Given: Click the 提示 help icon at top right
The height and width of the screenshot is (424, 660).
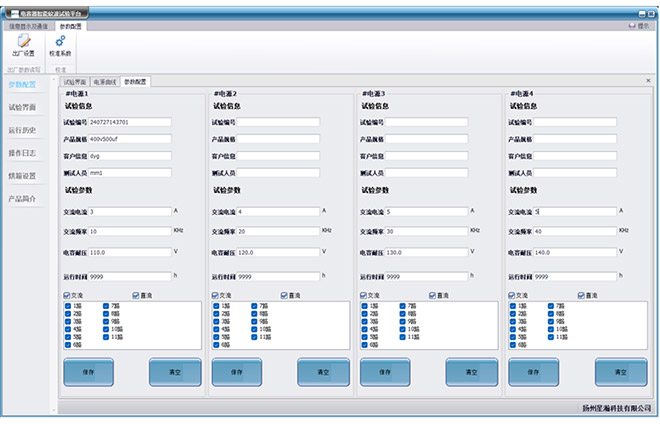Looking at the screenshot, I should pyautogui.click(x=633, y=26).
